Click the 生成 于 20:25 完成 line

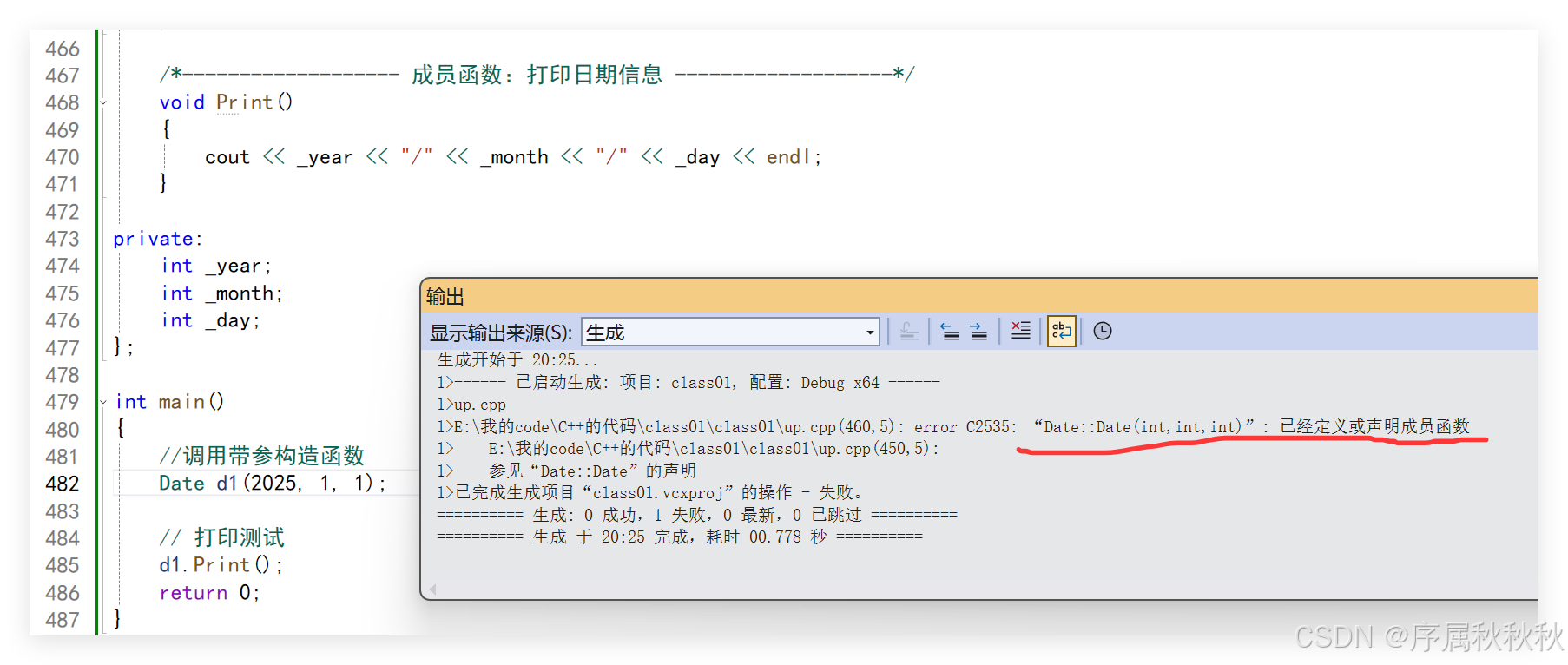(679, 537)
